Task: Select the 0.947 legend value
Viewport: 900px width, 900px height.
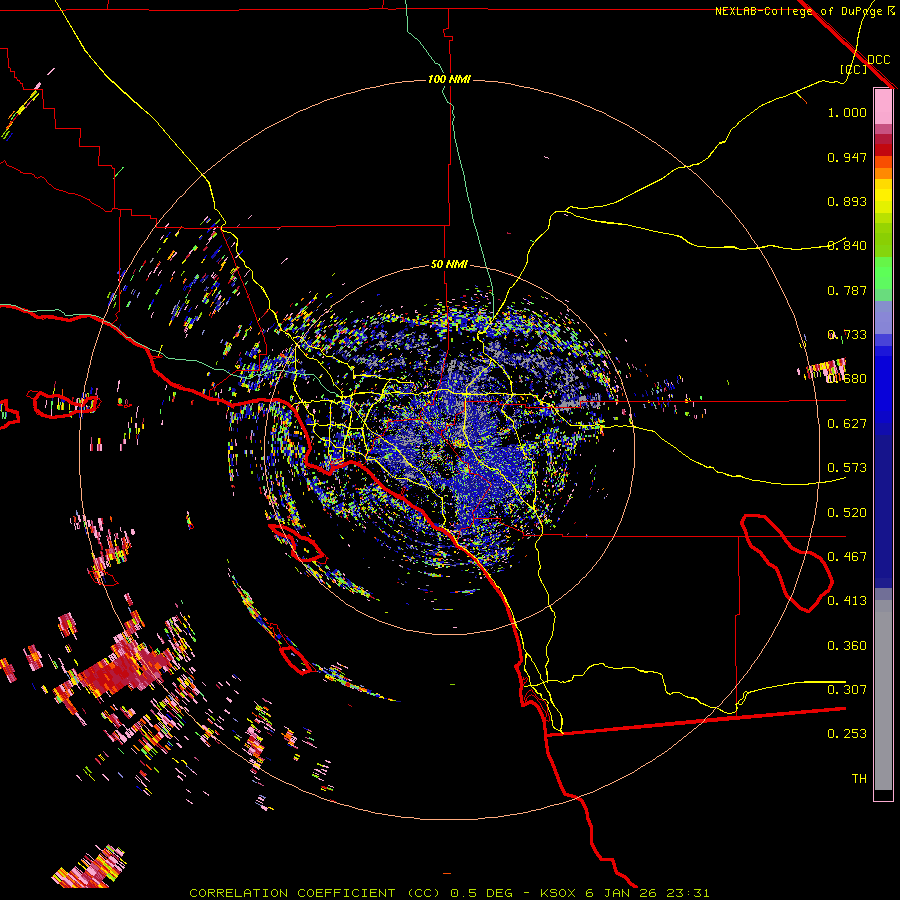Action: (847, 157)
